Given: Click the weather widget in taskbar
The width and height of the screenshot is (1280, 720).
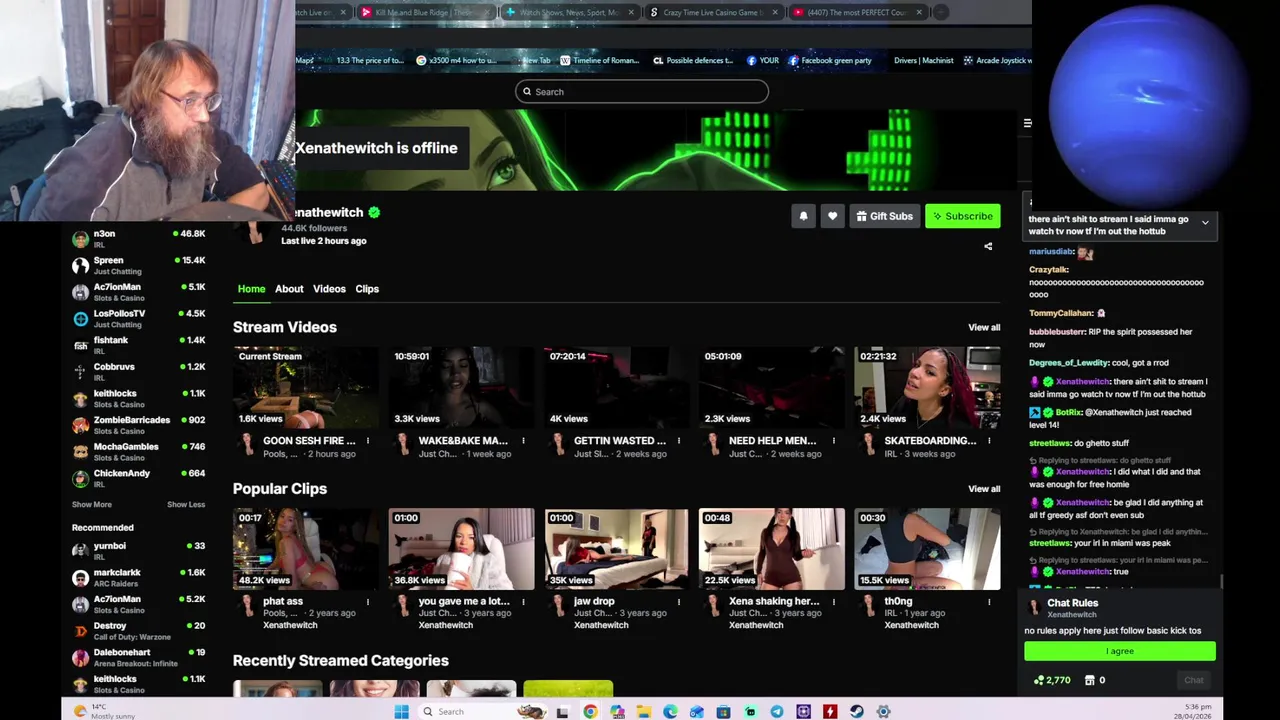Looking at the screenshot, I should tap(105, 712).
